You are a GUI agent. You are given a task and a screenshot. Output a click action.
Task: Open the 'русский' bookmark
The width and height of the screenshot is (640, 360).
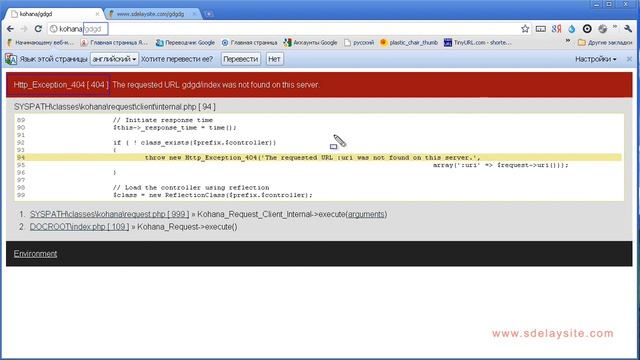(x=359, y=42)
